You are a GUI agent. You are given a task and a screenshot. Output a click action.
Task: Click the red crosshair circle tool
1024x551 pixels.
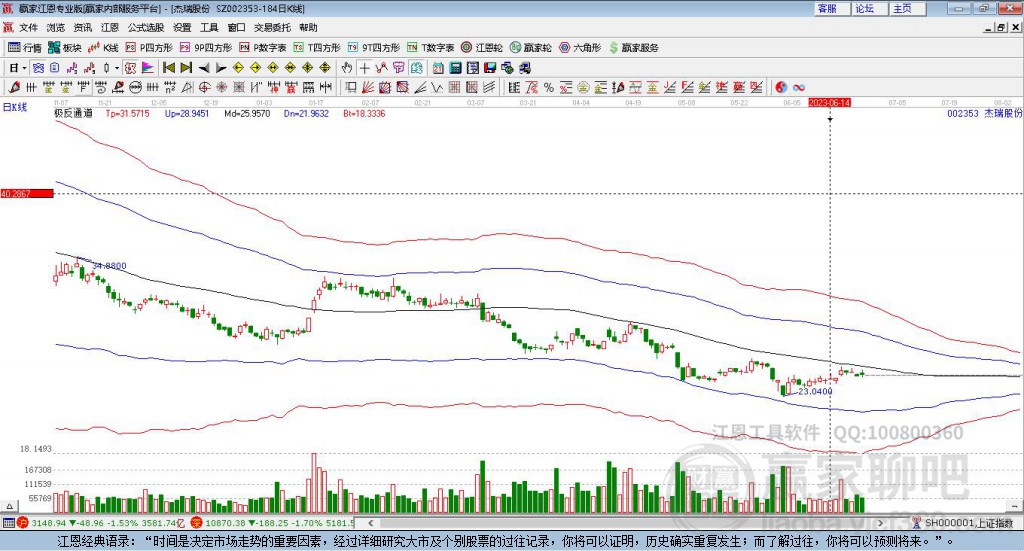click(204, 87)
